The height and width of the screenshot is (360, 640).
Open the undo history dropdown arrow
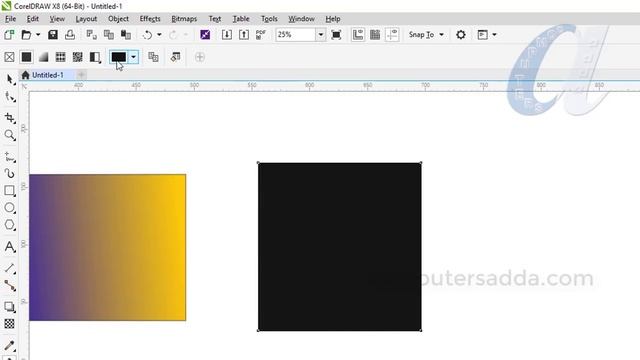(159, 35)
